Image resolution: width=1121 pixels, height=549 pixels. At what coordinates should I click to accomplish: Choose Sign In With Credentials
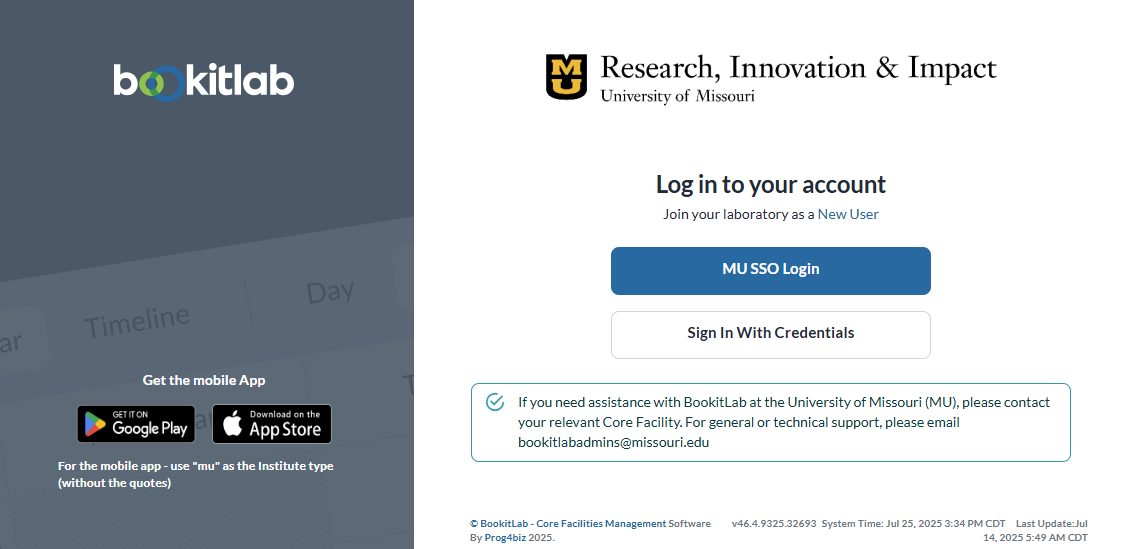770,334
